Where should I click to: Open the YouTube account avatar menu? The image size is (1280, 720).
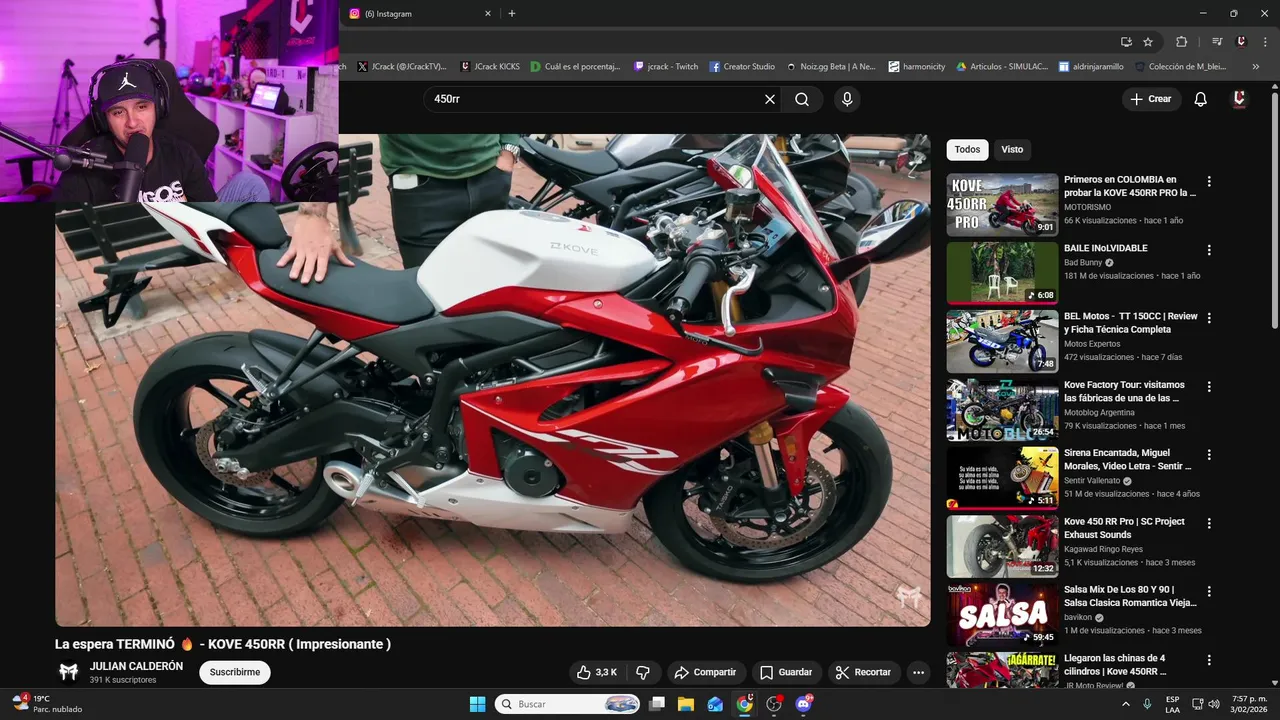pos(1239,99)
